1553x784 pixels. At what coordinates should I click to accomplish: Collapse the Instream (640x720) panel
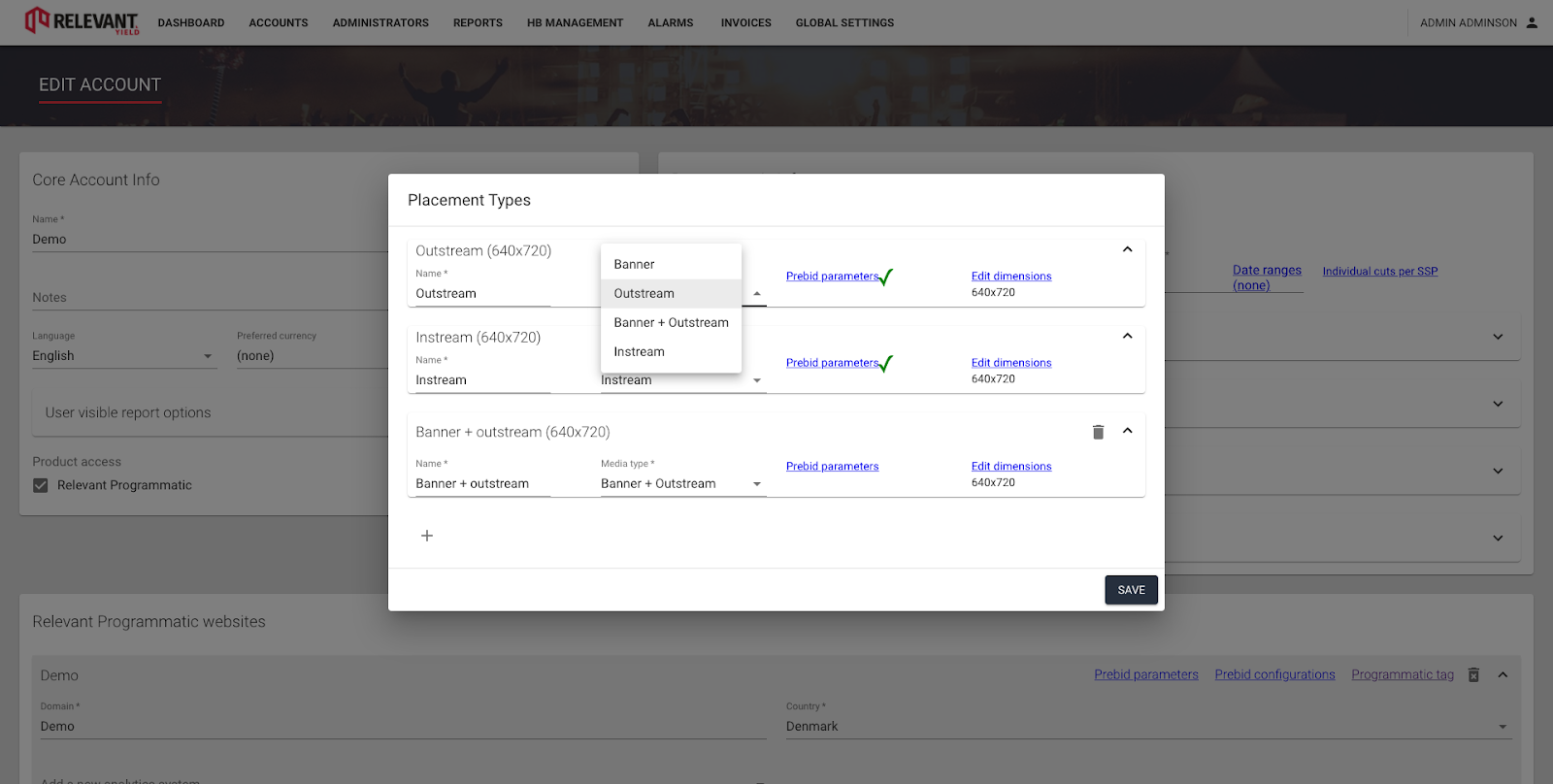[x=1128, y=336]
